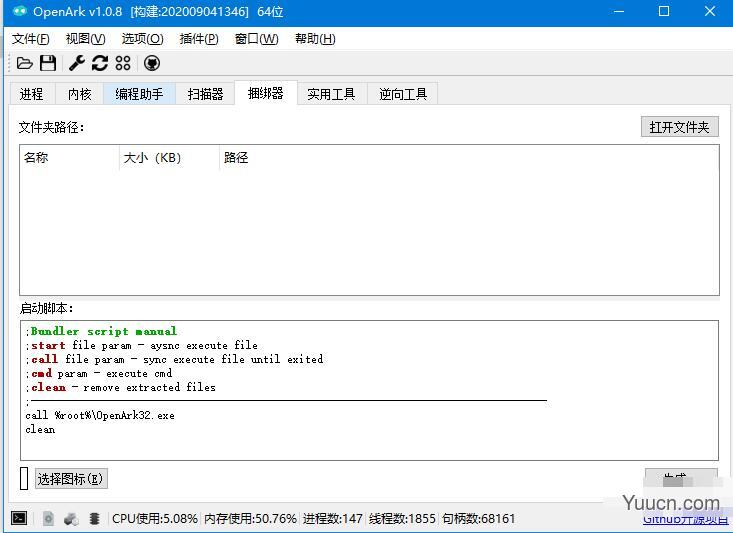Open GitHub via the octocat icon
733x533 pixels.
[x=152, y=63]
